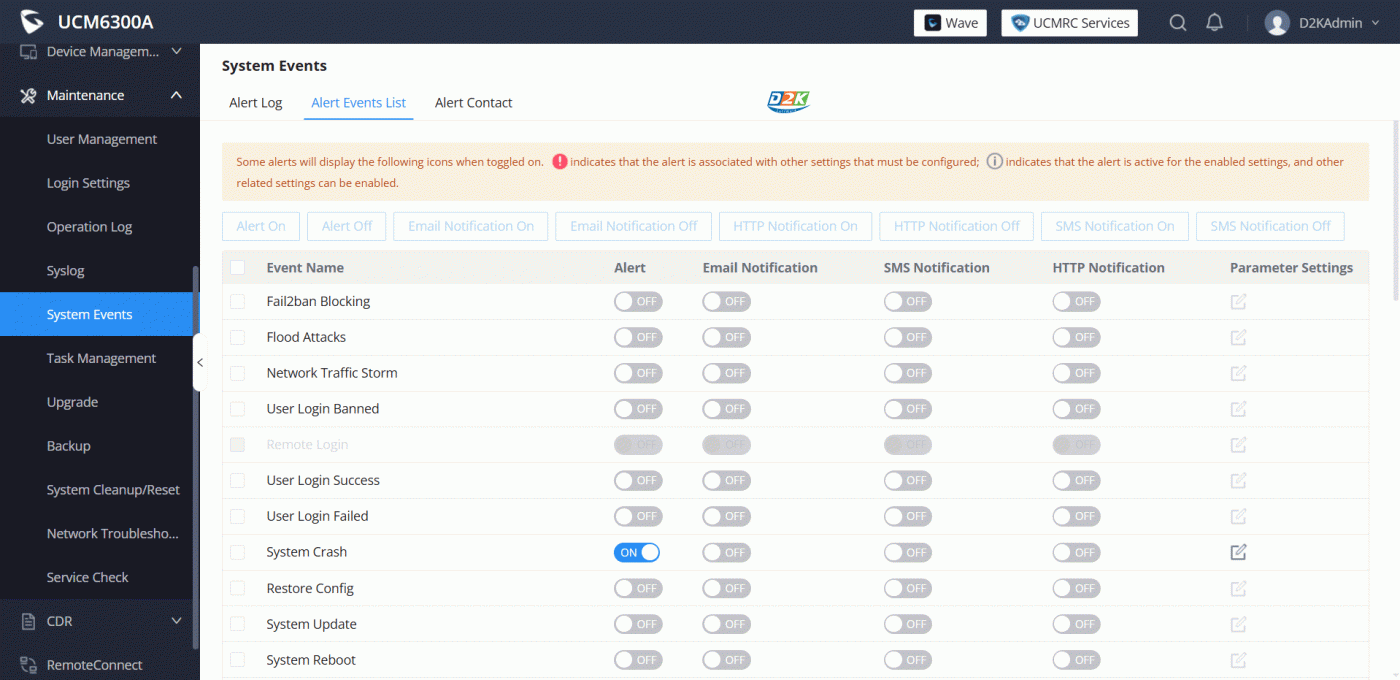Click the D2KAdmin user avatar icon

[x=1277, y=23]
